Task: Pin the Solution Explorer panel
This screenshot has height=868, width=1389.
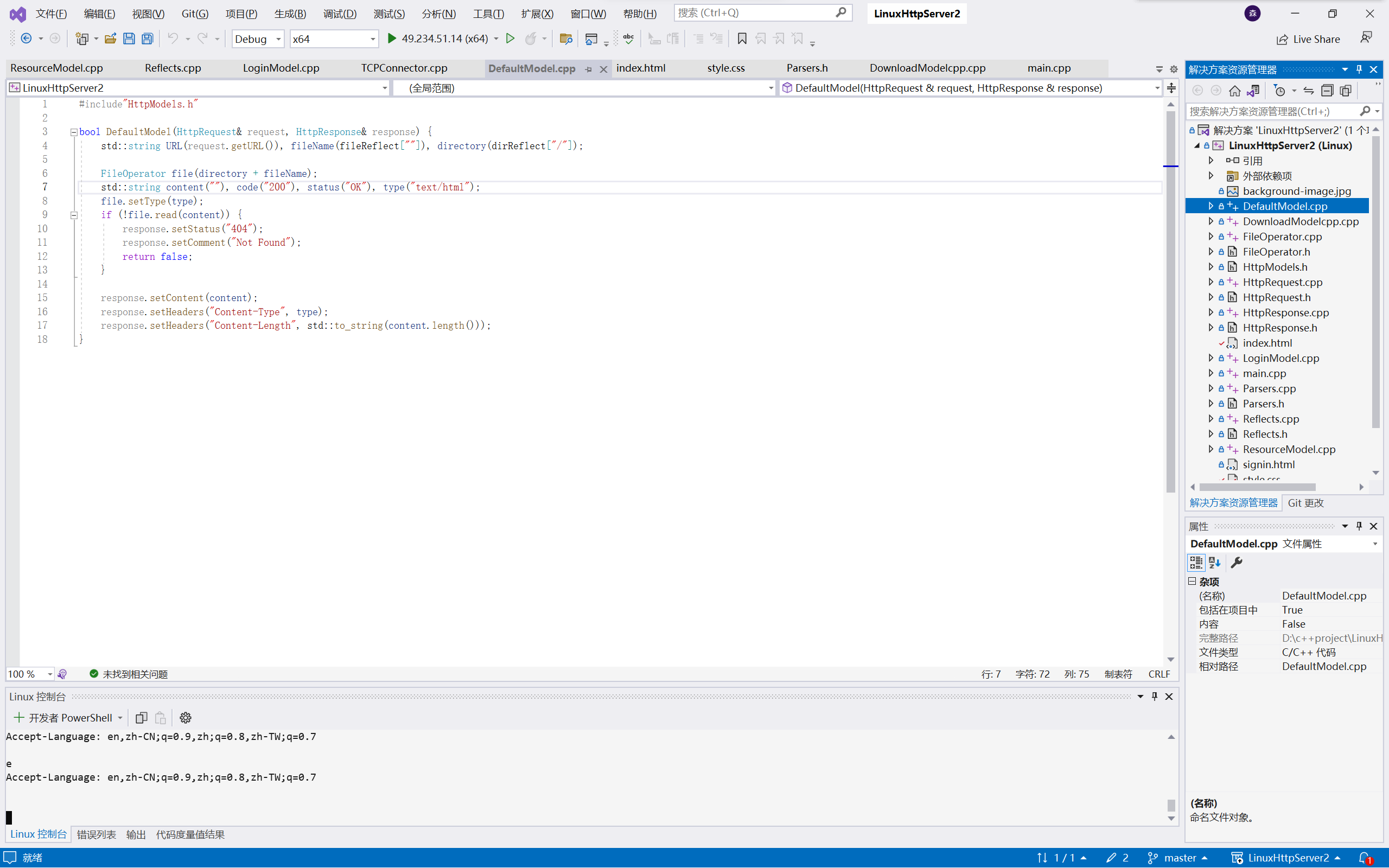Action: (x=1359, y=69)
